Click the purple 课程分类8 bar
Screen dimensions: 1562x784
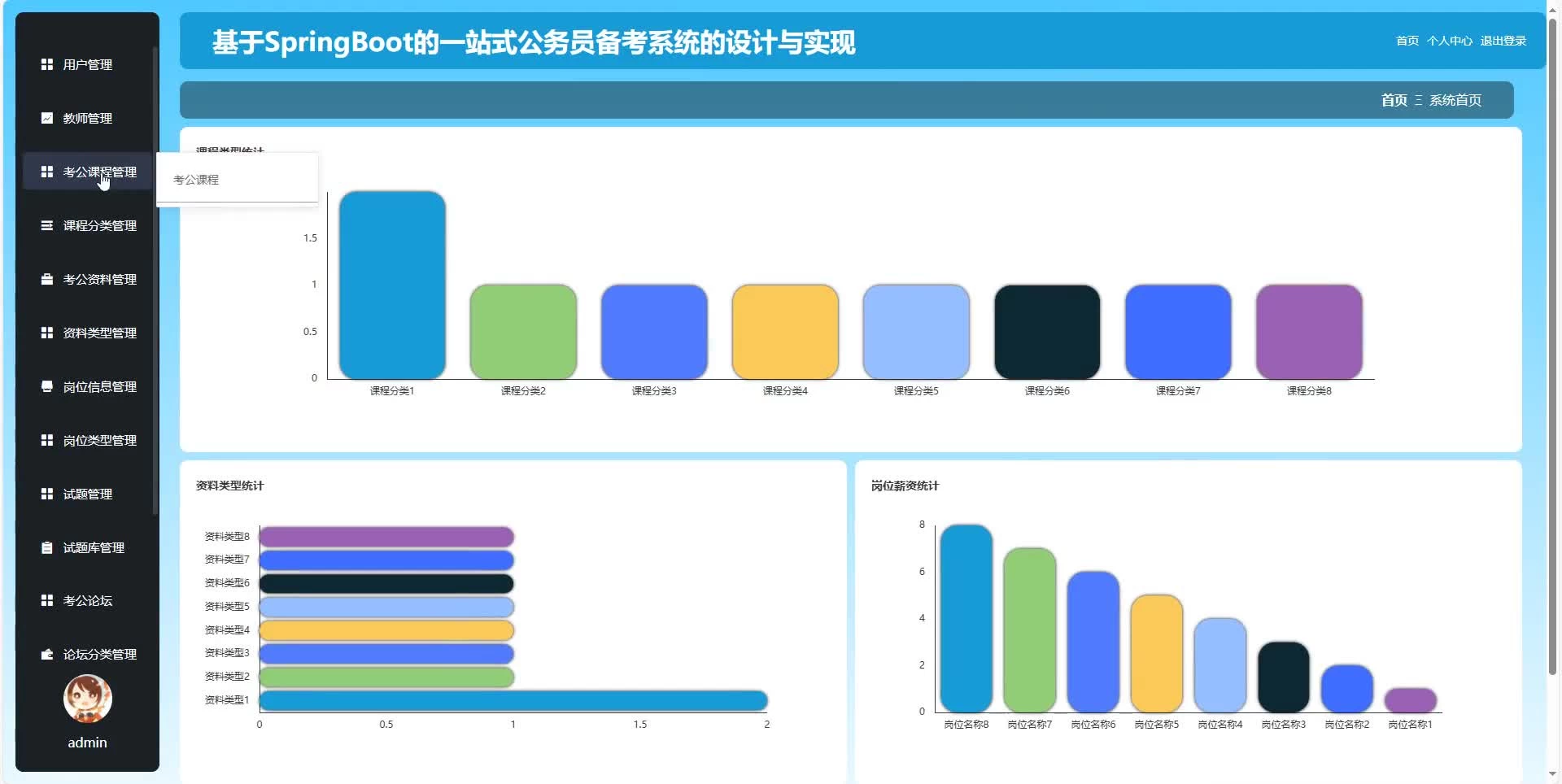[x=1309, y=332]
